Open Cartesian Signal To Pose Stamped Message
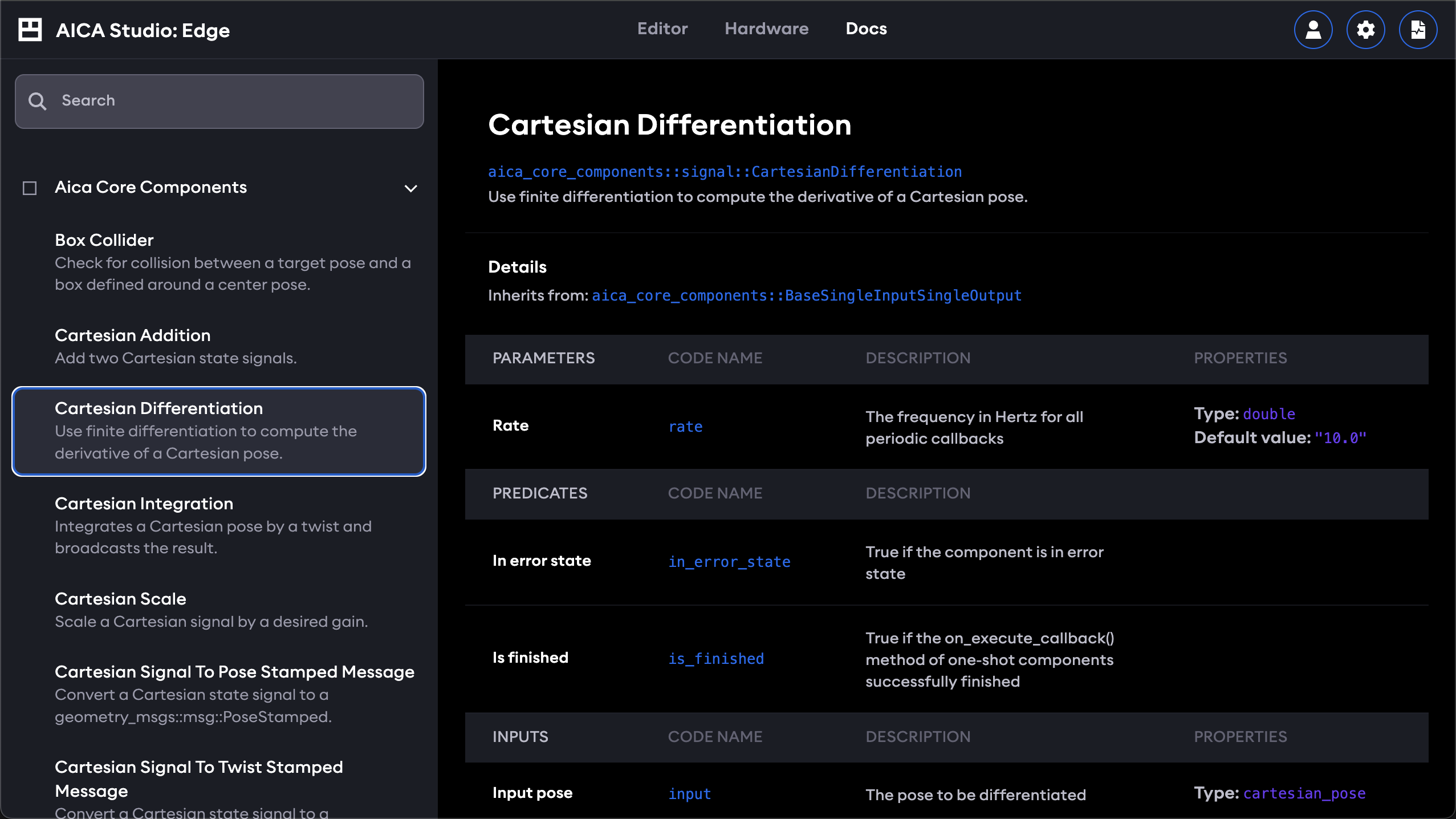This screenshot has height=819, width=1456. (x=219, y=694)
